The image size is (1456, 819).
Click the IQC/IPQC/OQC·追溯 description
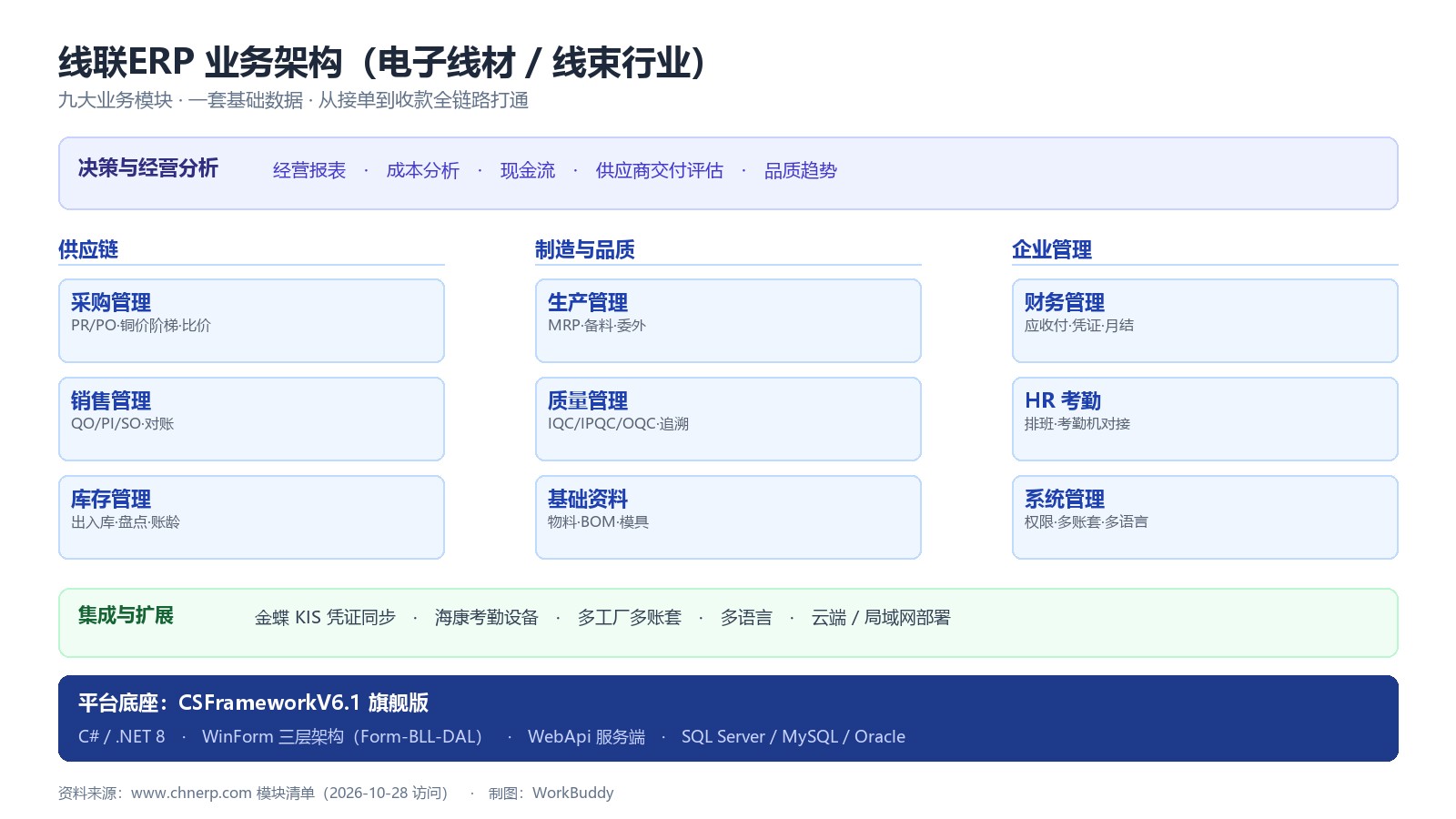[x=619, y=423]
